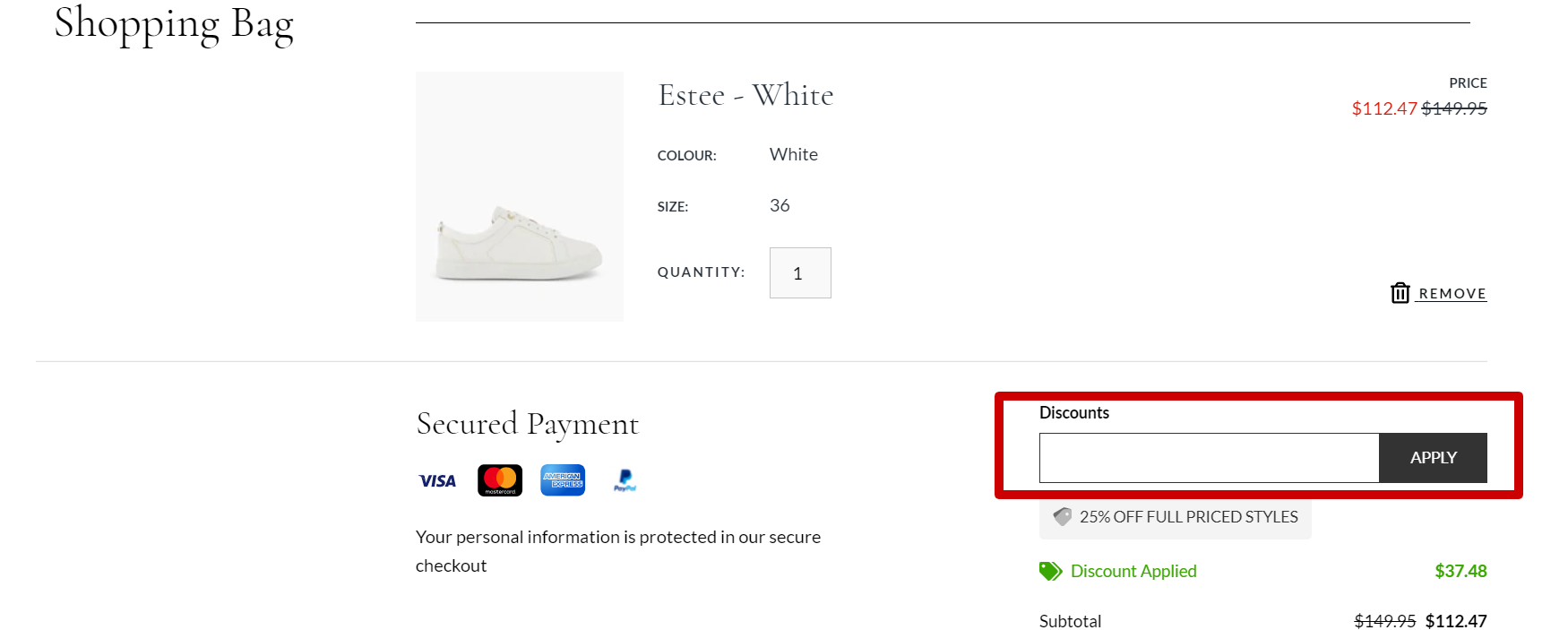This screenshot has width=1568, height=630.
Task: Click the Secured Payment heading
Action: tap(527, 424)
